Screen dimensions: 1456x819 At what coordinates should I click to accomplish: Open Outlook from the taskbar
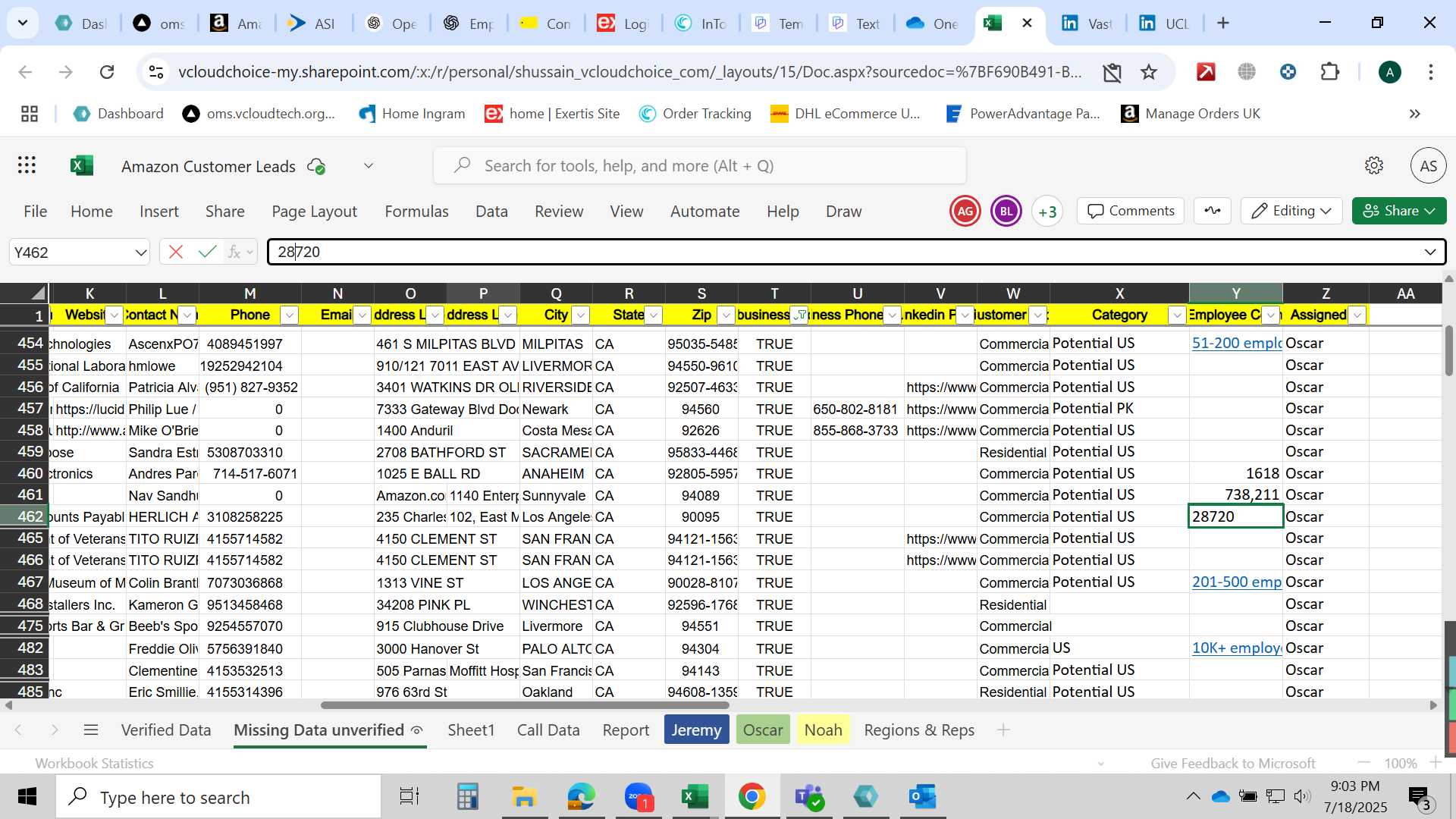pos(923,797)
